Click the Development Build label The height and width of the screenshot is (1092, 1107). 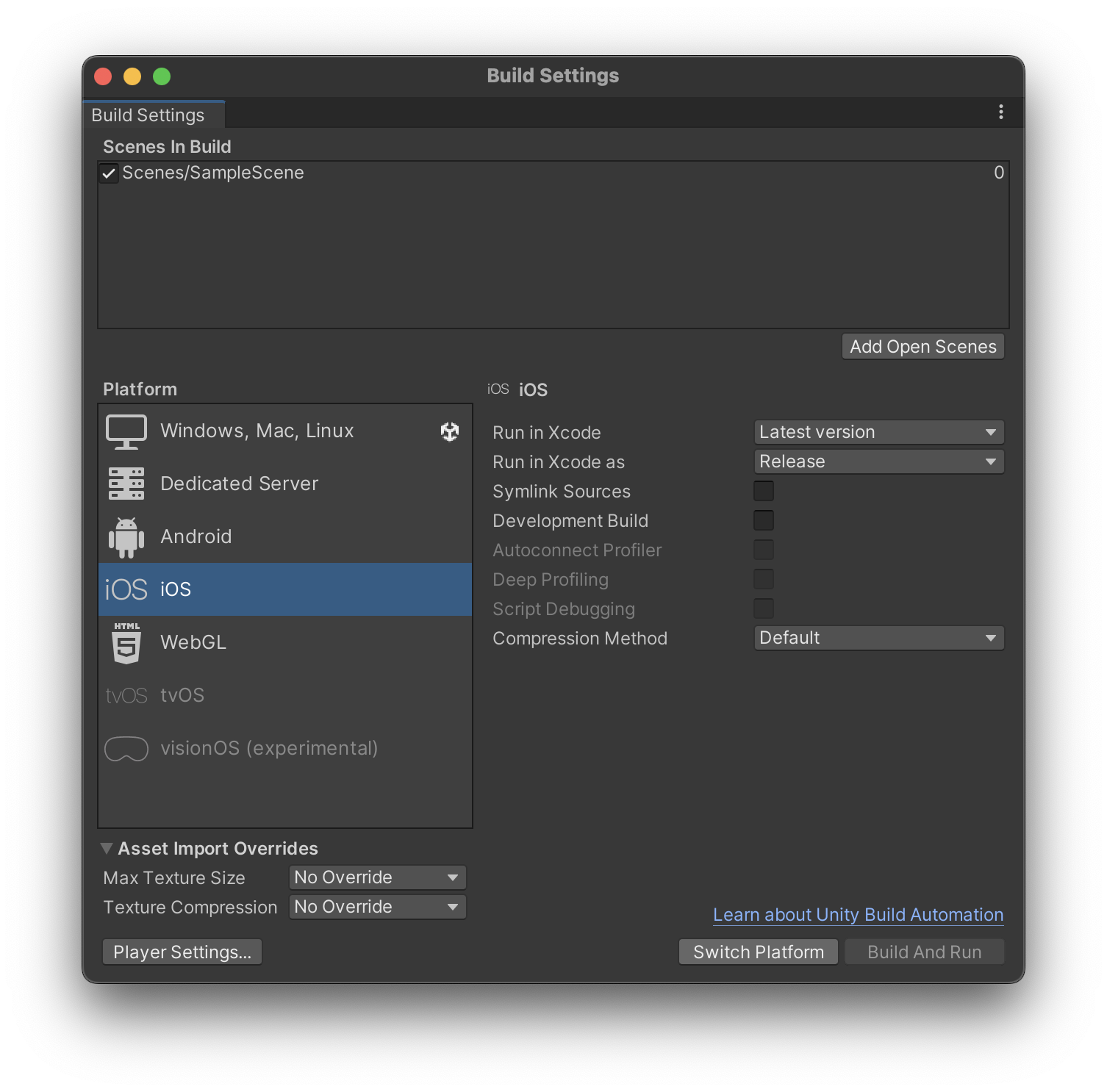point(570,521)
